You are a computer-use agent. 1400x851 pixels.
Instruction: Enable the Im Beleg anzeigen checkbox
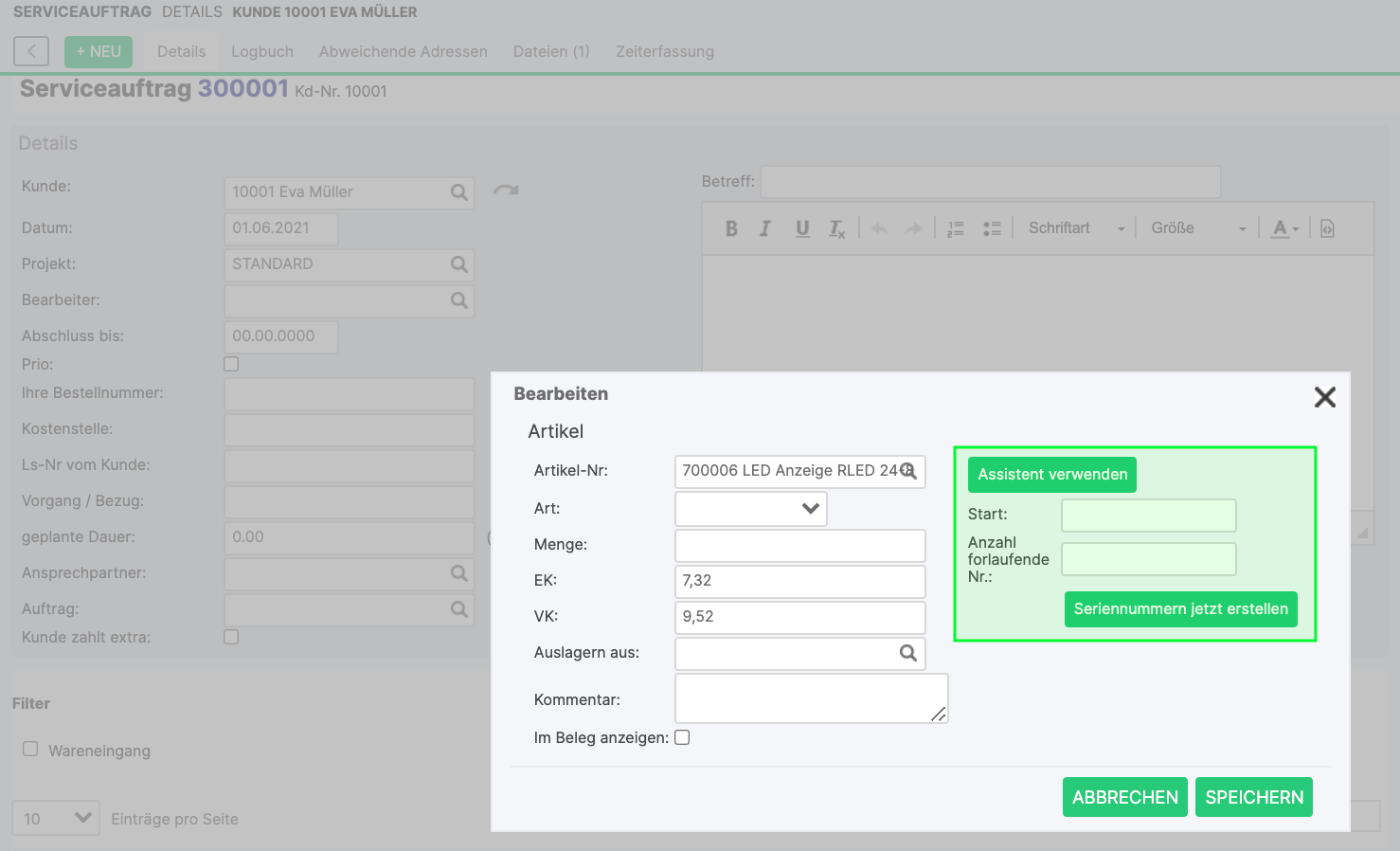tap(682, 737)
